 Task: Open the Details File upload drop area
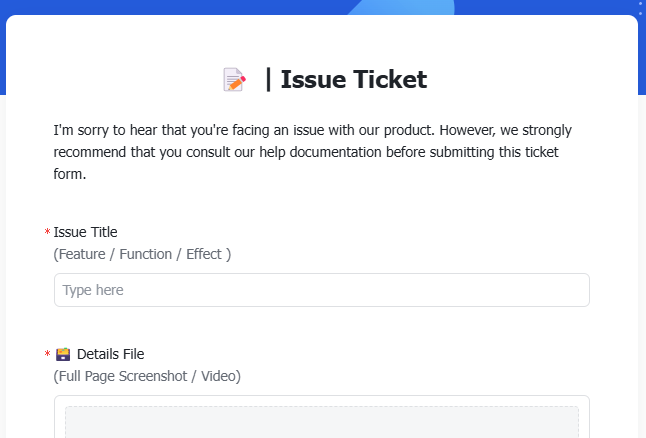321,420
